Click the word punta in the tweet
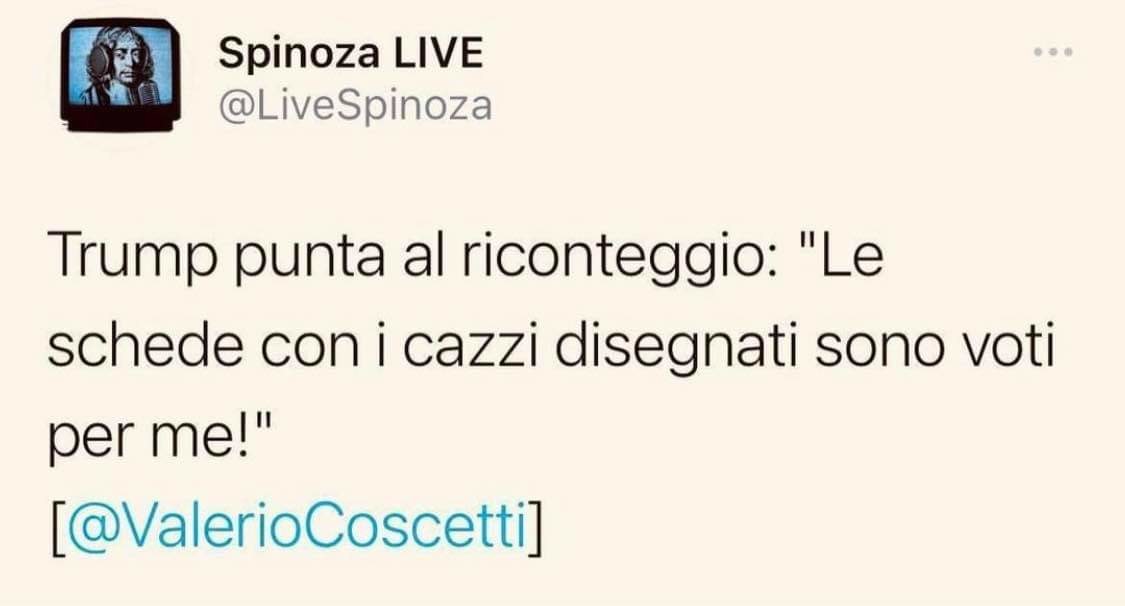The width and height of the screenshot is (1125, 606). (310, 259)
